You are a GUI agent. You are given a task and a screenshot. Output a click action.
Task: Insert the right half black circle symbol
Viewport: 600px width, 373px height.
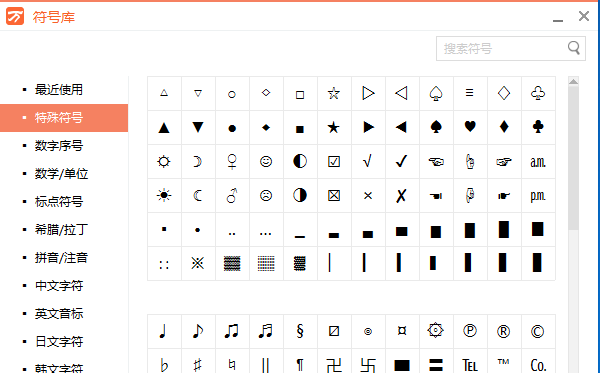[300, 195]
